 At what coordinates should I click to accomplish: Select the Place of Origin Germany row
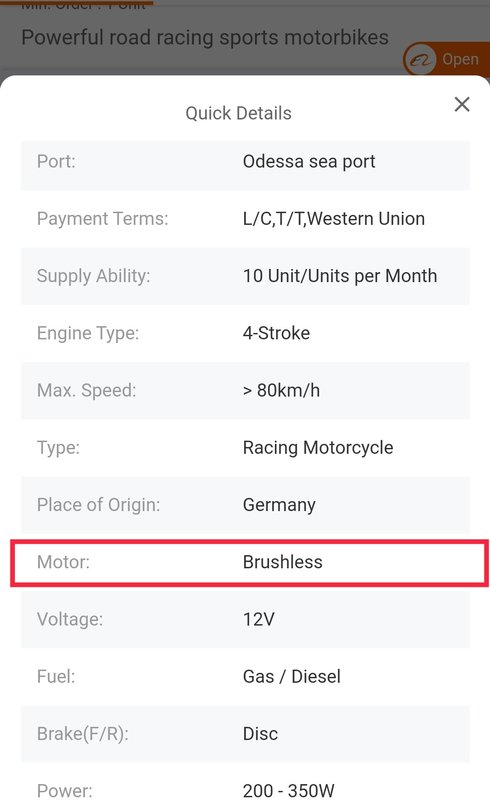(245, 505)
